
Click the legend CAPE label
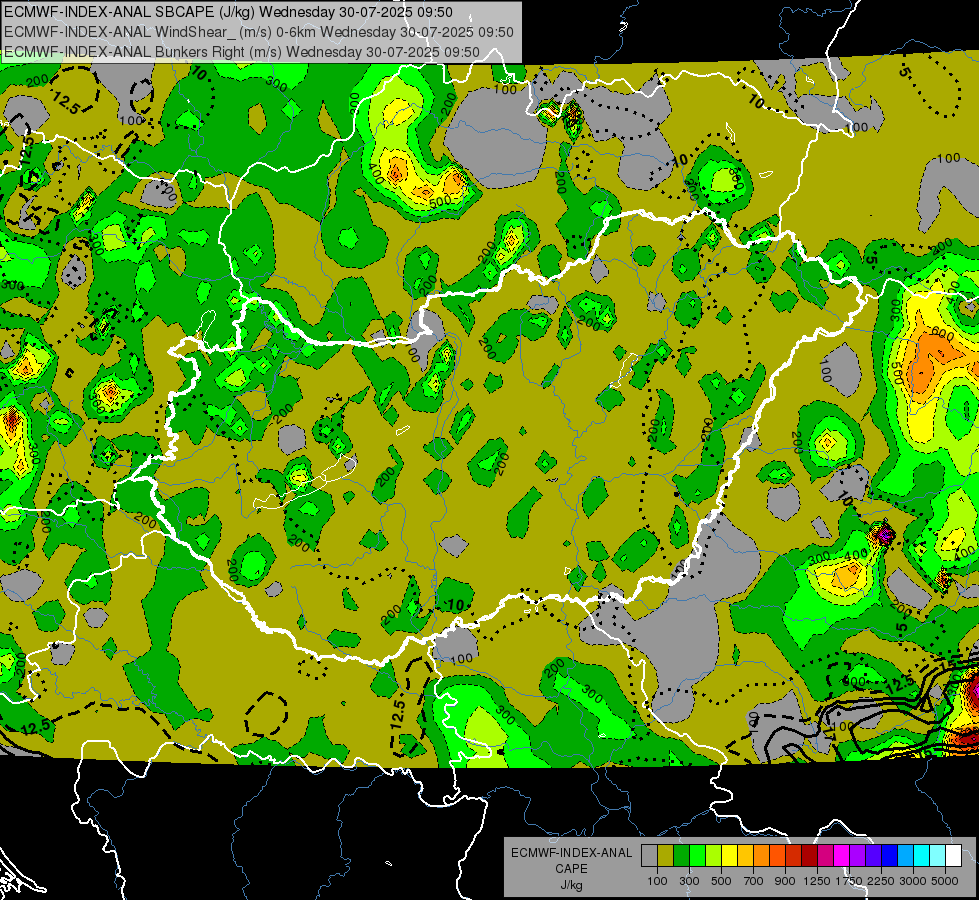(571, 869)
